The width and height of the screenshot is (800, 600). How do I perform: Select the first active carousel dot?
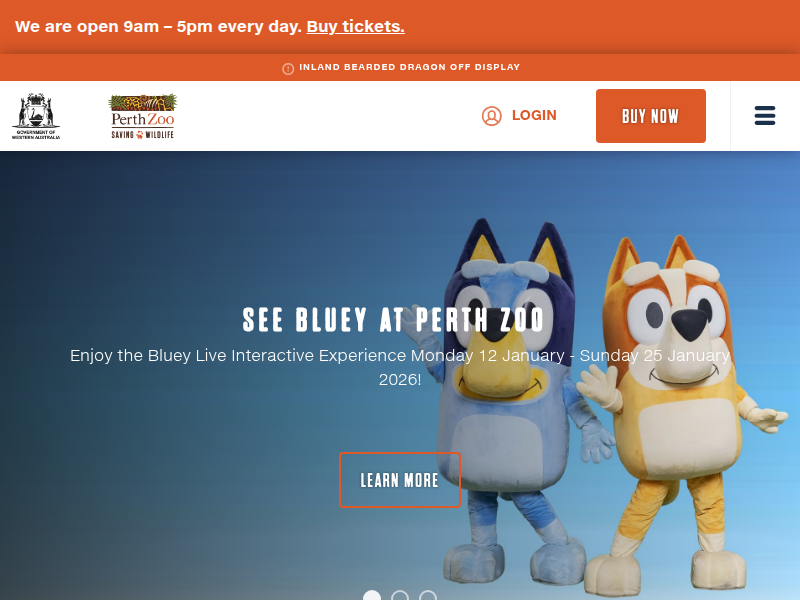pyautogui.click(x=372, y=595)
